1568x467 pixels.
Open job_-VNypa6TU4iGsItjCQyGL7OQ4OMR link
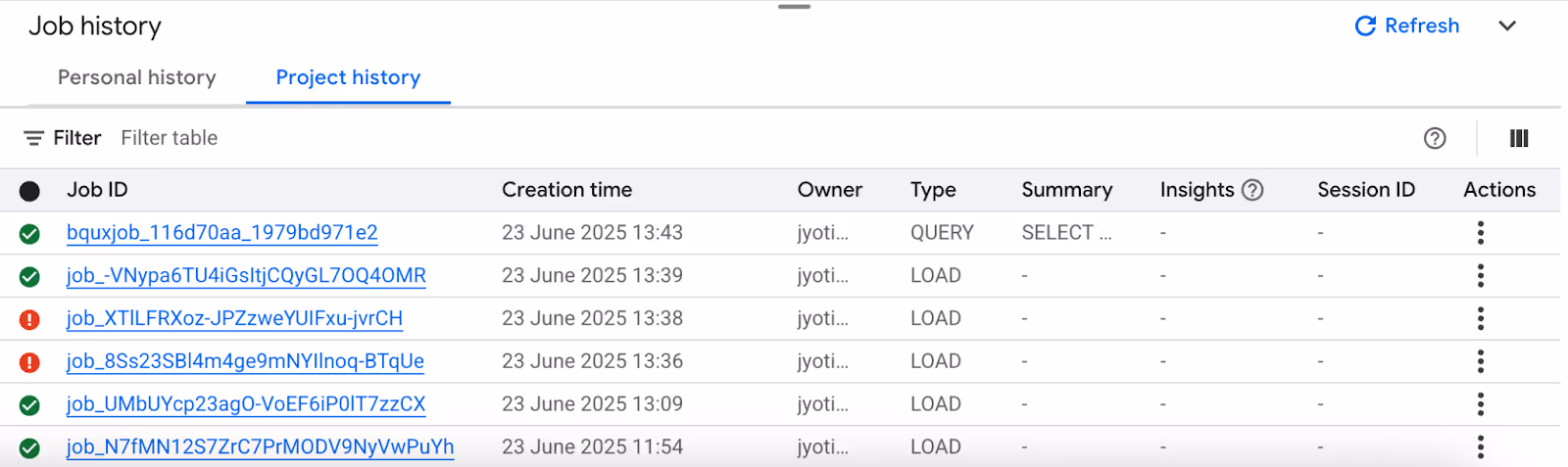pos(246,276)
